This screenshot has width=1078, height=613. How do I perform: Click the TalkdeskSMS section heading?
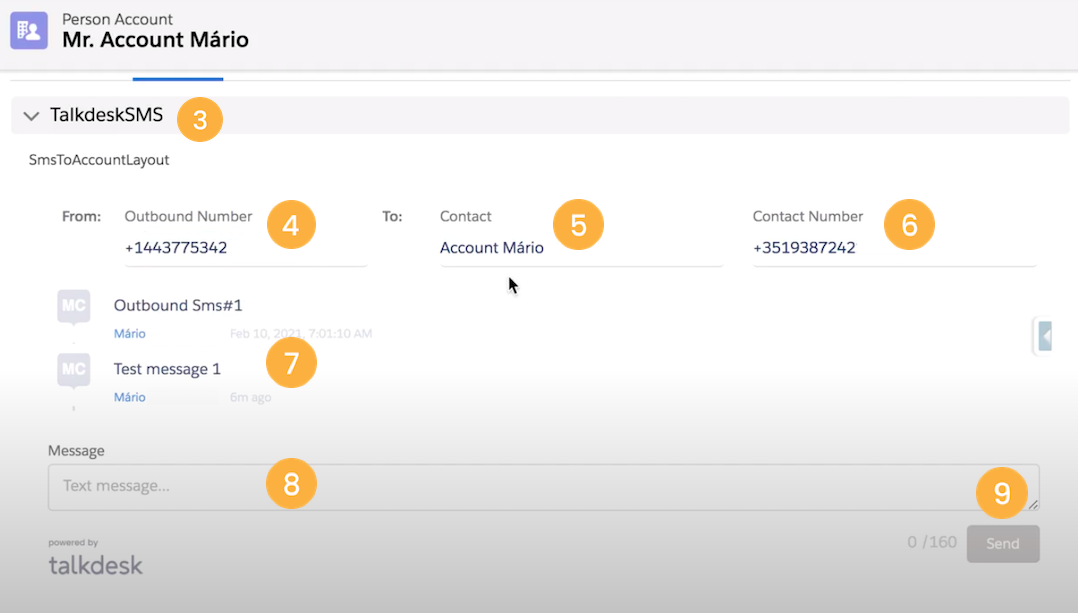107,115
